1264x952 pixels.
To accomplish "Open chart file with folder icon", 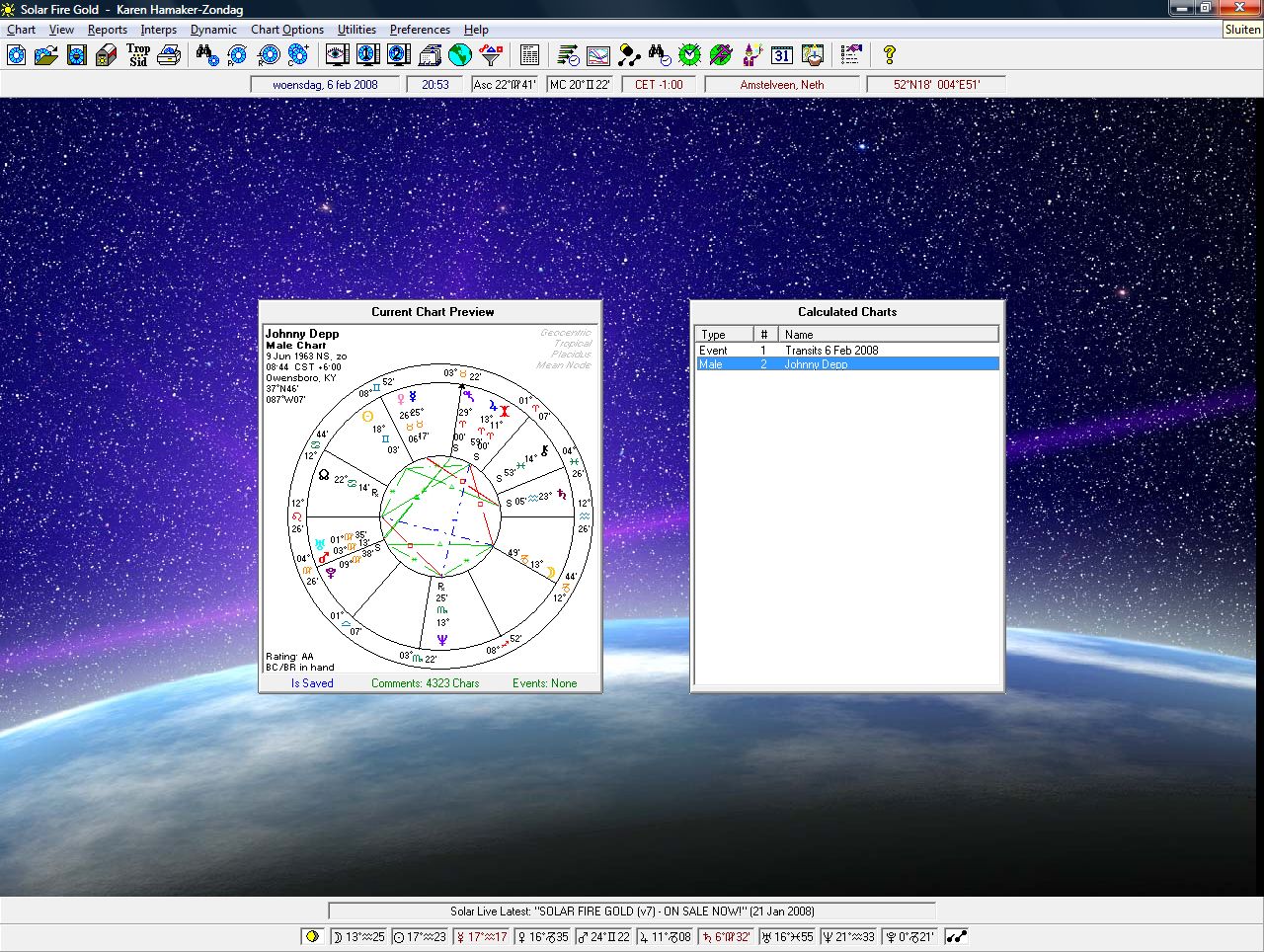I will 45,55.
